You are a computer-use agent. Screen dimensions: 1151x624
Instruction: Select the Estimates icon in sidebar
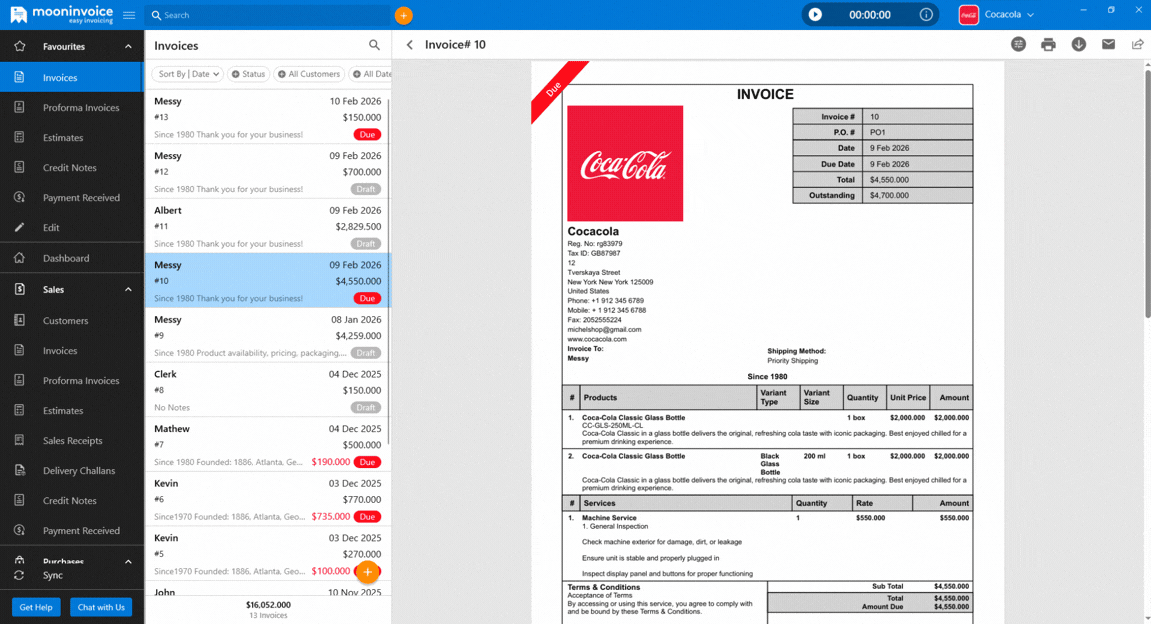[60, 137]
